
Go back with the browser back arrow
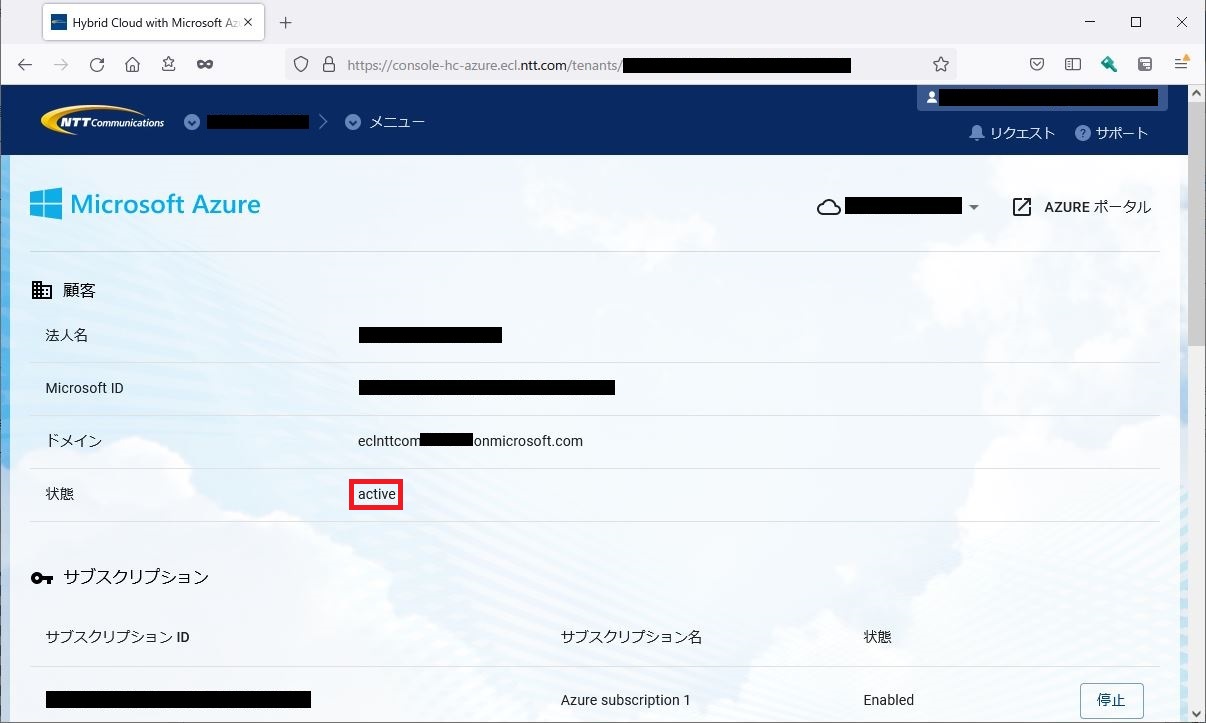coord(25,64)
